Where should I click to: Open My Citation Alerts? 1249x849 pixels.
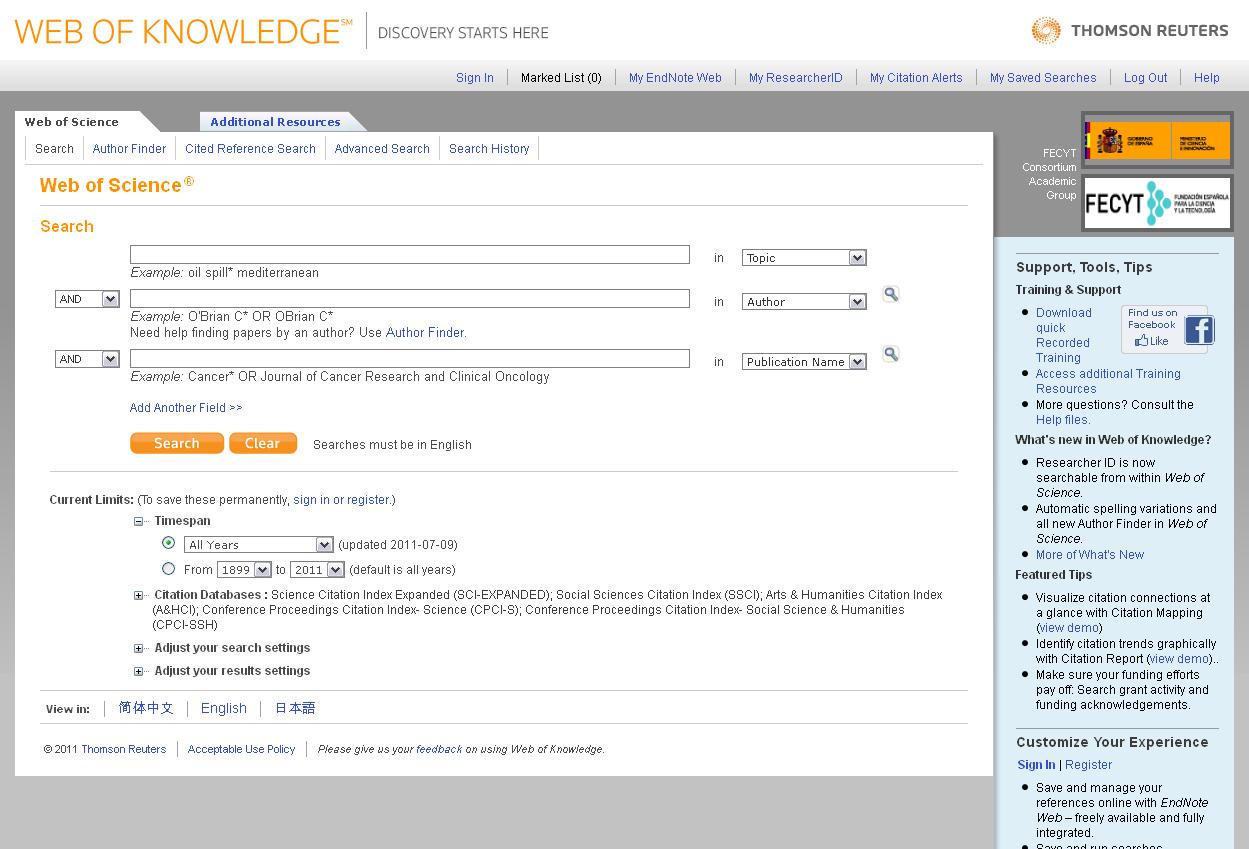tap(916, 78)
